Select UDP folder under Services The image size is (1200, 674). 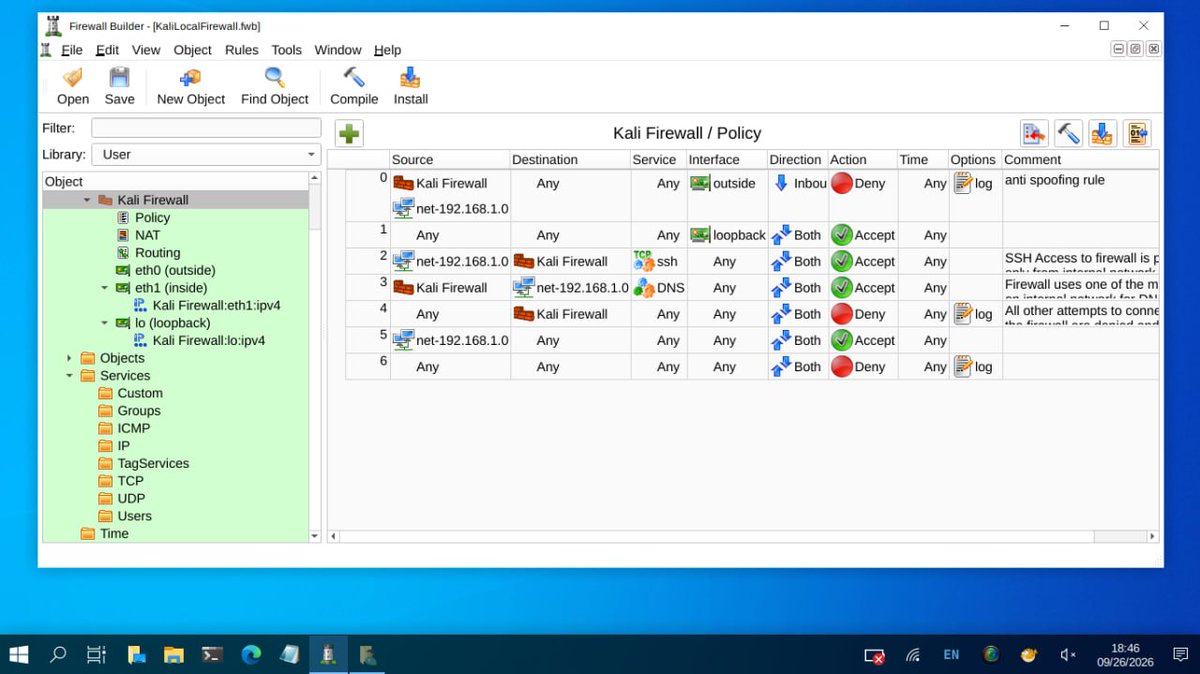[x=131, y=498]
